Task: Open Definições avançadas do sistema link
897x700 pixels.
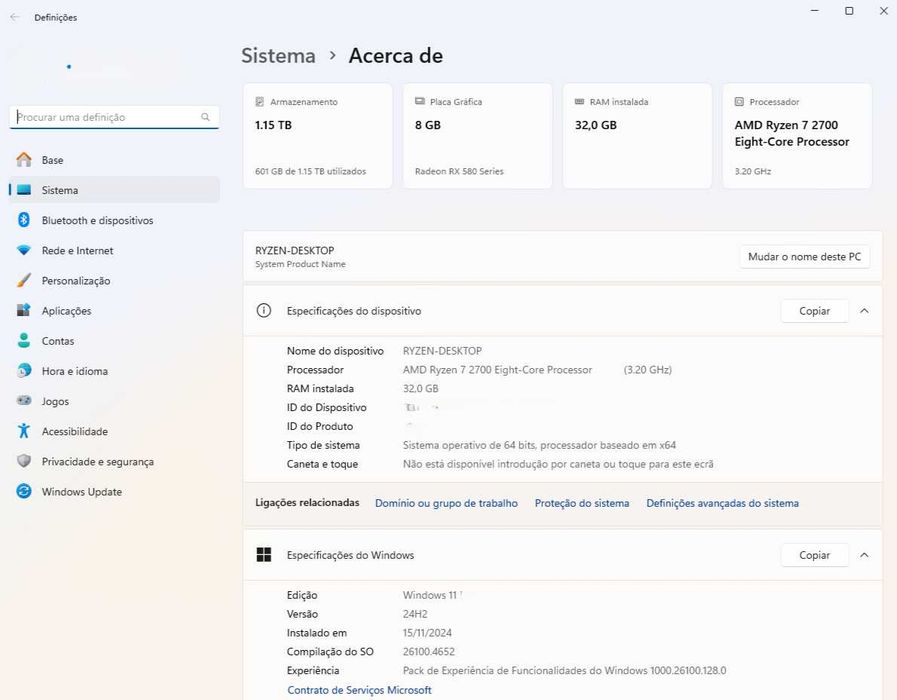Action: (723, 503)
